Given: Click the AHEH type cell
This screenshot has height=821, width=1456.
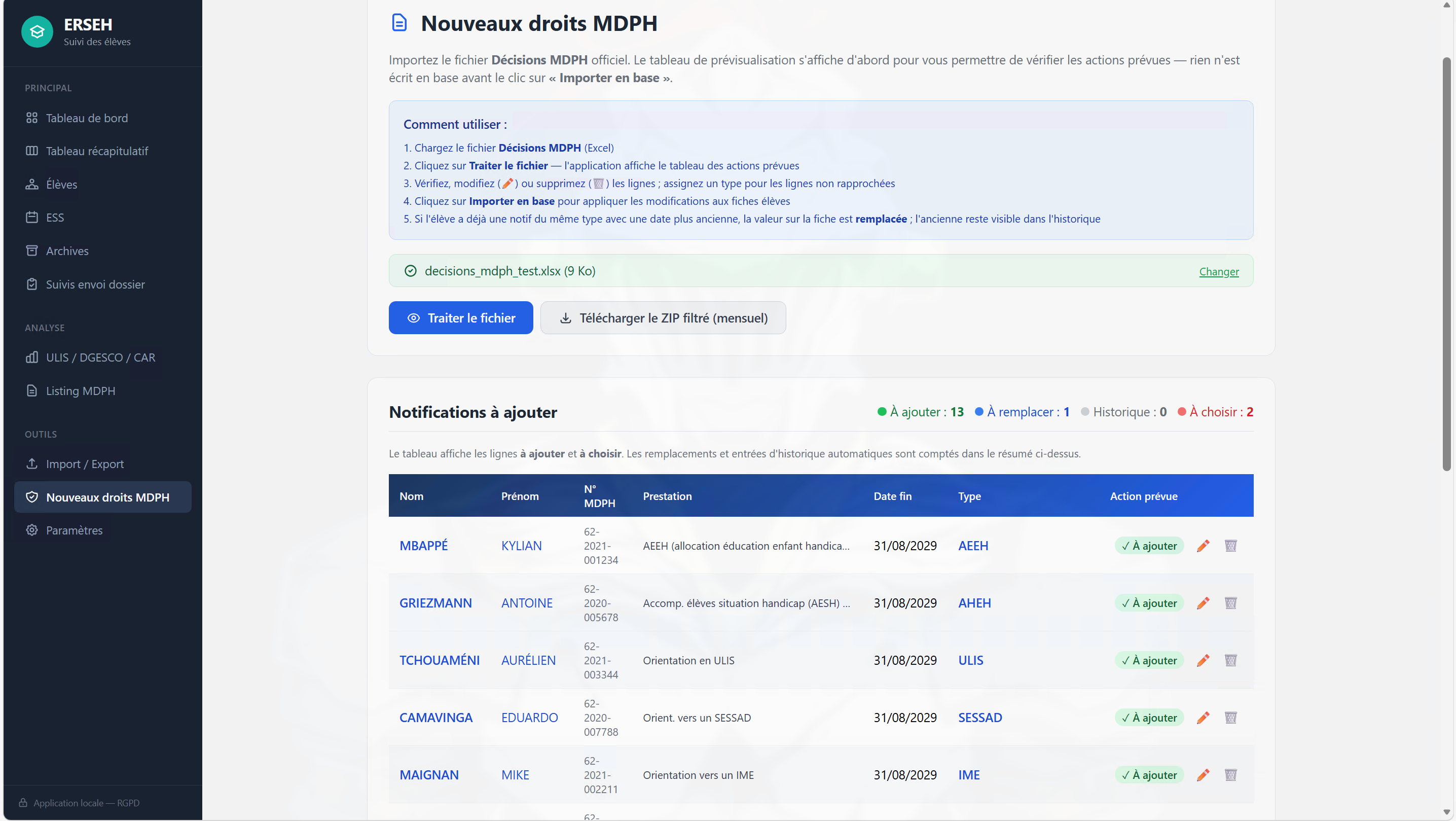Looking at the screenshot, I should coord(974,603).
